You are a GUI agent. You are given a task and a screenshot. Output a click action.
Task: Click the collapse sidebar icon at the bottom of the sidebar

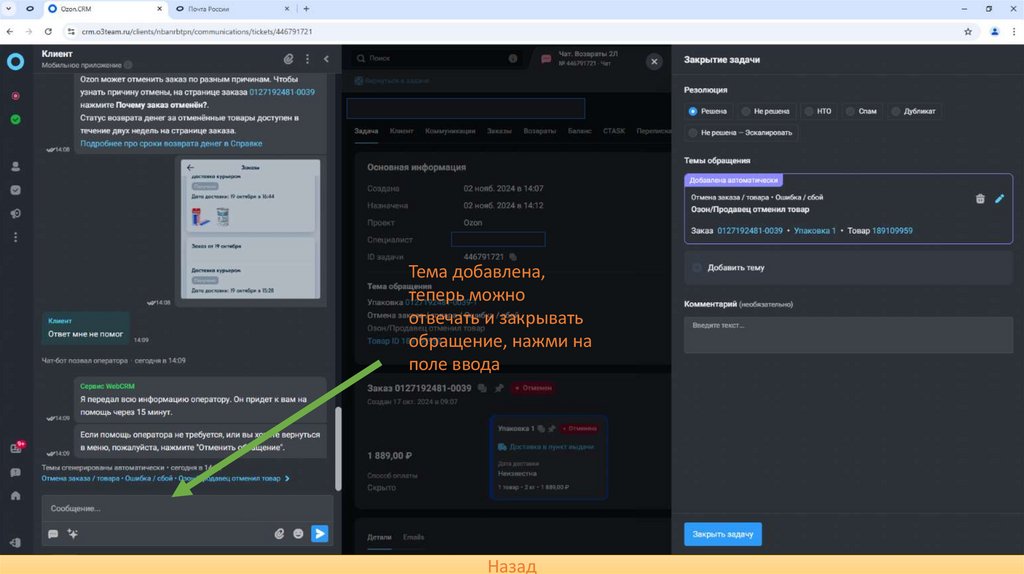click(16, 543)
